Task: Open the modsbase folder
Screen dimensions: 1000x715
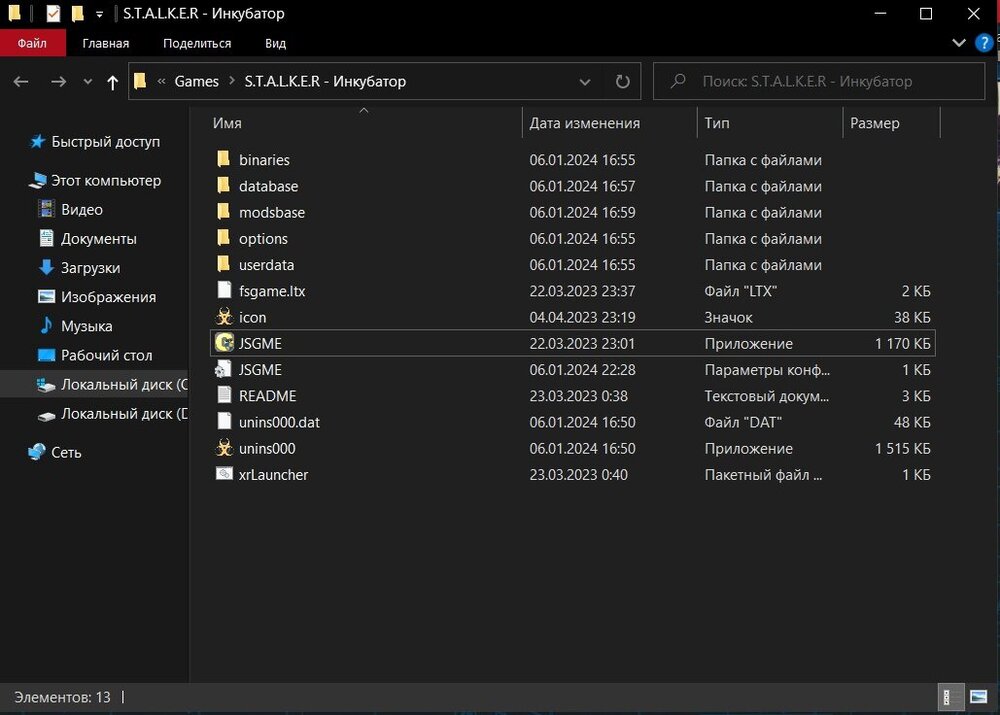Action: [271, 212]
